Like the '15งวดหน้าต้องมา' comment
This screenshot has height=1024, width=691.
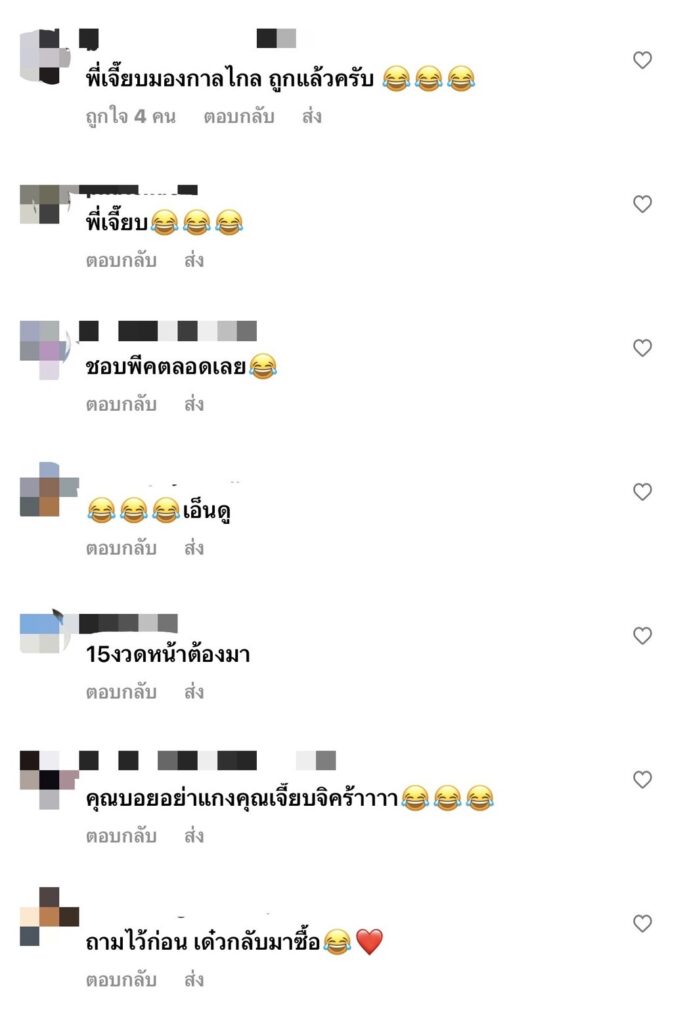642,635
